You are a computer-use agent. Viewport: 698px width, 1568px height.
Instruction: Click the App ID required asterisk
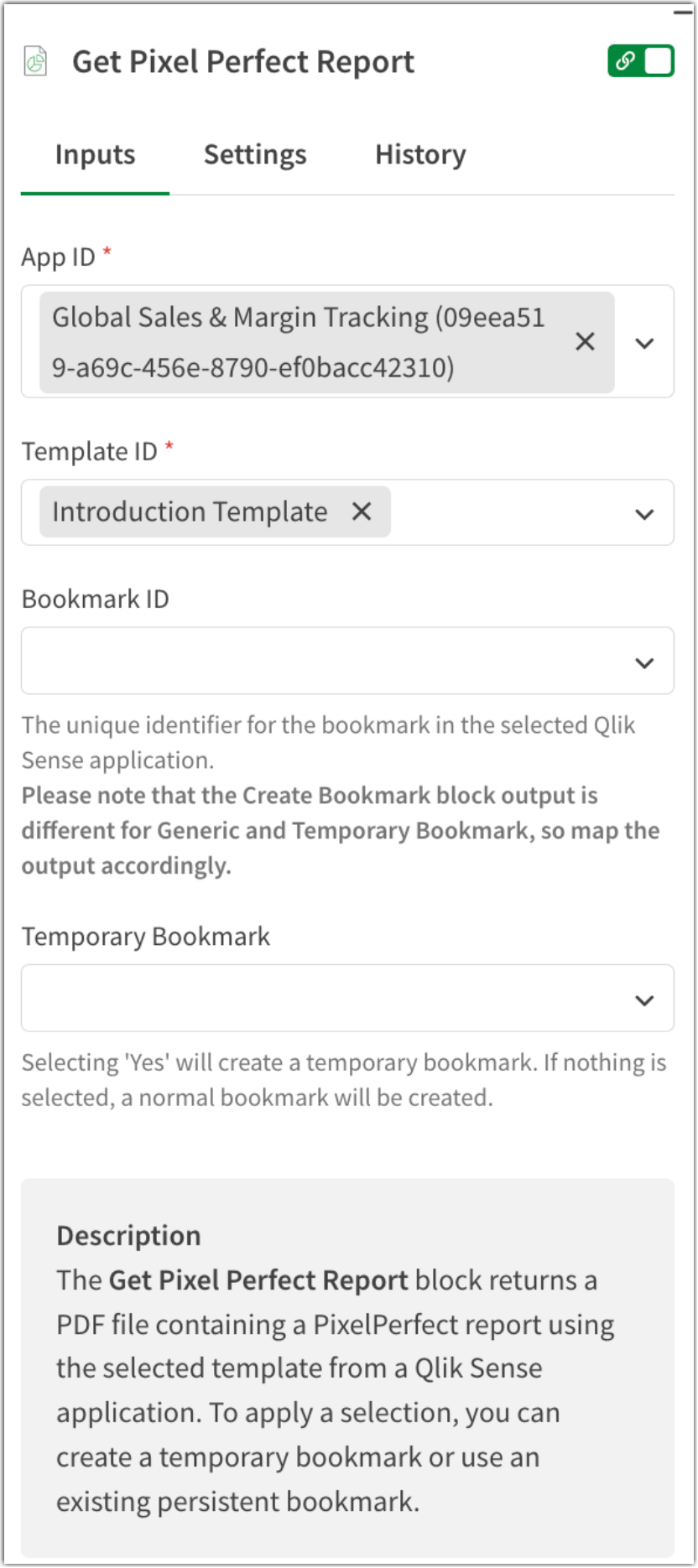point(106,252)
